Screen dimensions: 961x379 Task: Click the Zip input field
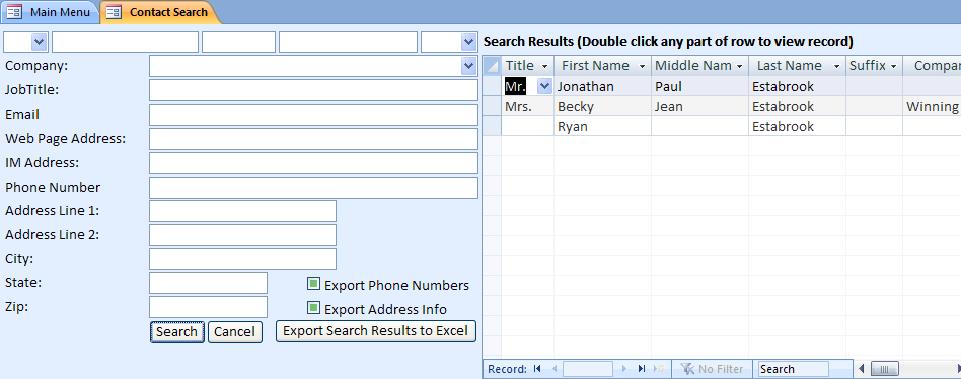pos(208,307)
